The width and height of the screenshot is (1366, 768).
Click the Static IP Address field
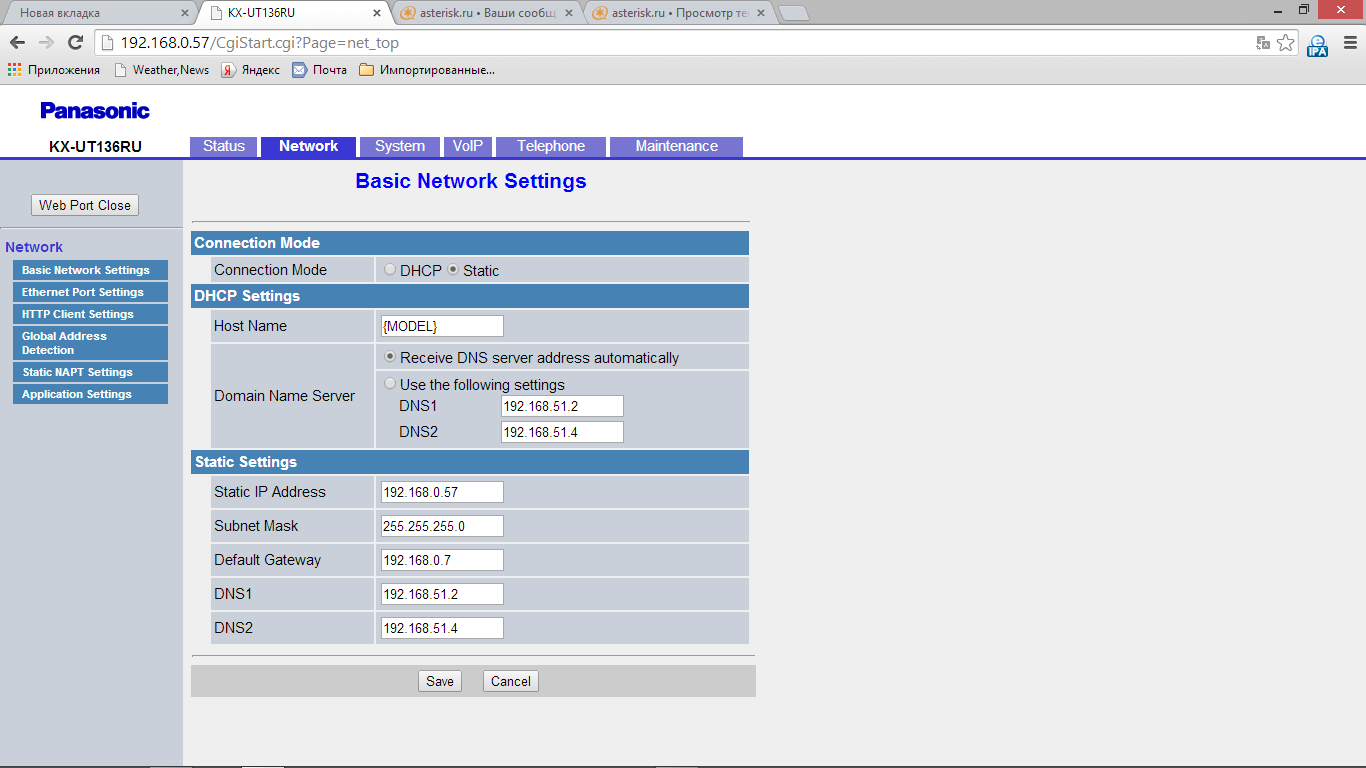coord(442,492)
